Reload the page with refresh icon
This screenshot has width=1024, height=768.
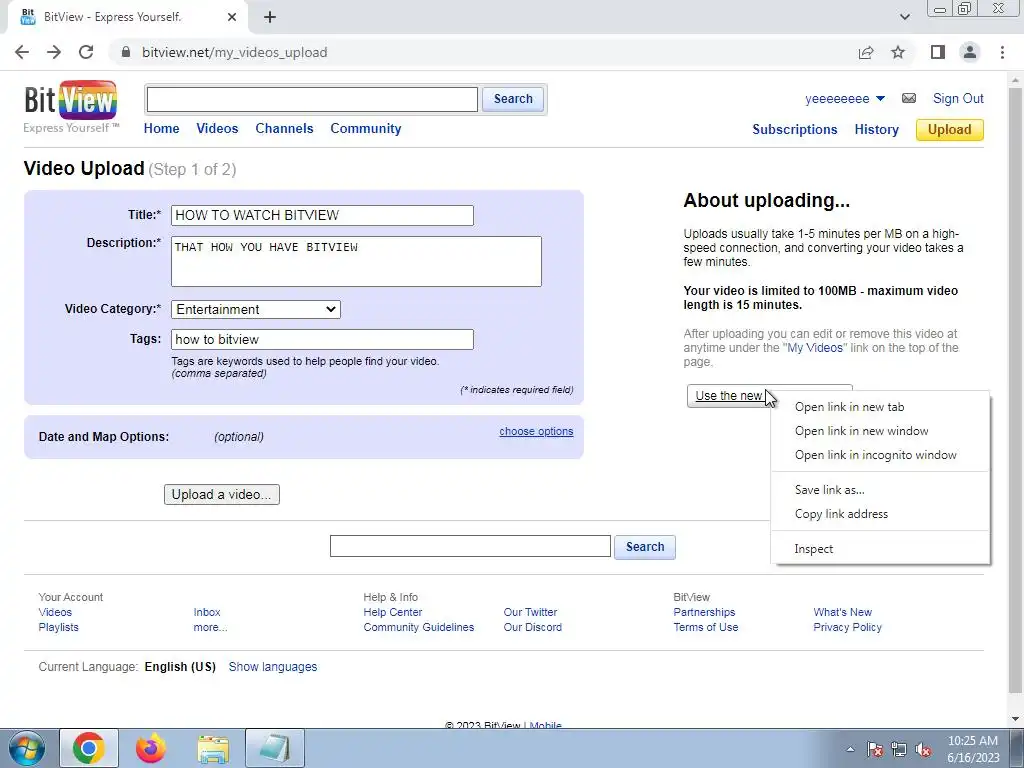tap(86, 52)
